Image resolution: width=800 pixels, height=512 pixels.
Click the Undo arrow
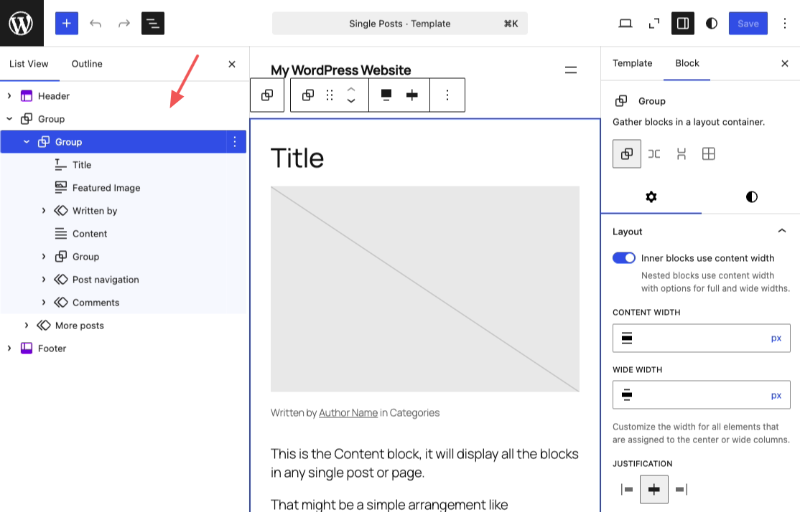pyautogui.click(x=95, y=23)
